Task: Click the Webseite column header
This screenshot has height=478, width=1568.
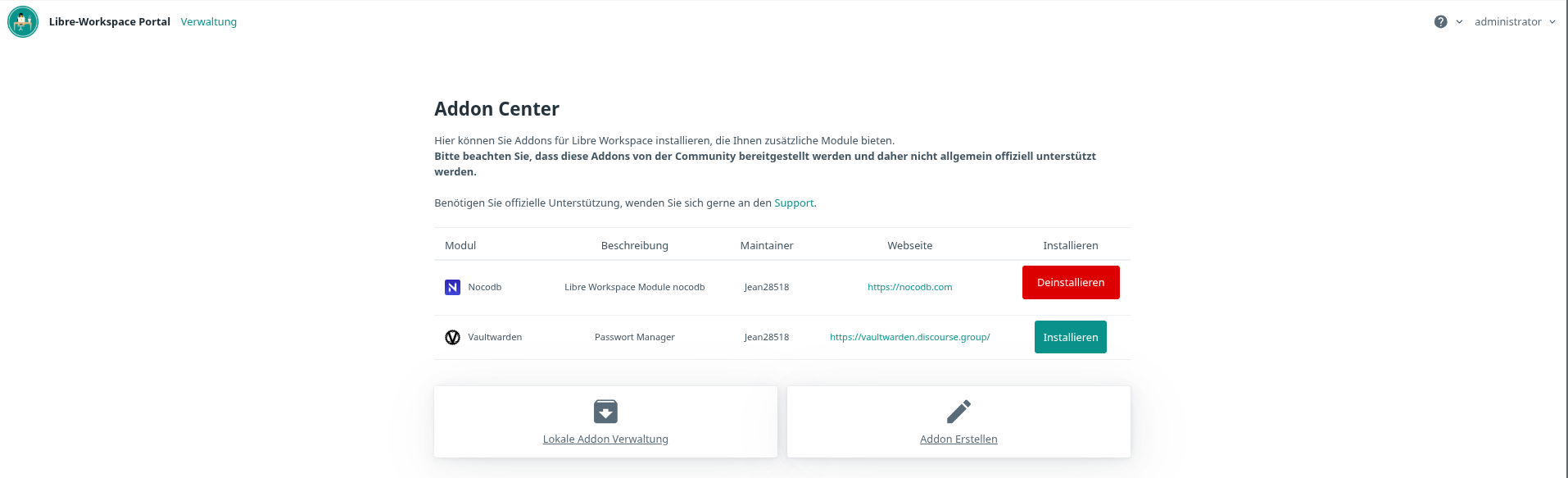Action: (909, 246)
